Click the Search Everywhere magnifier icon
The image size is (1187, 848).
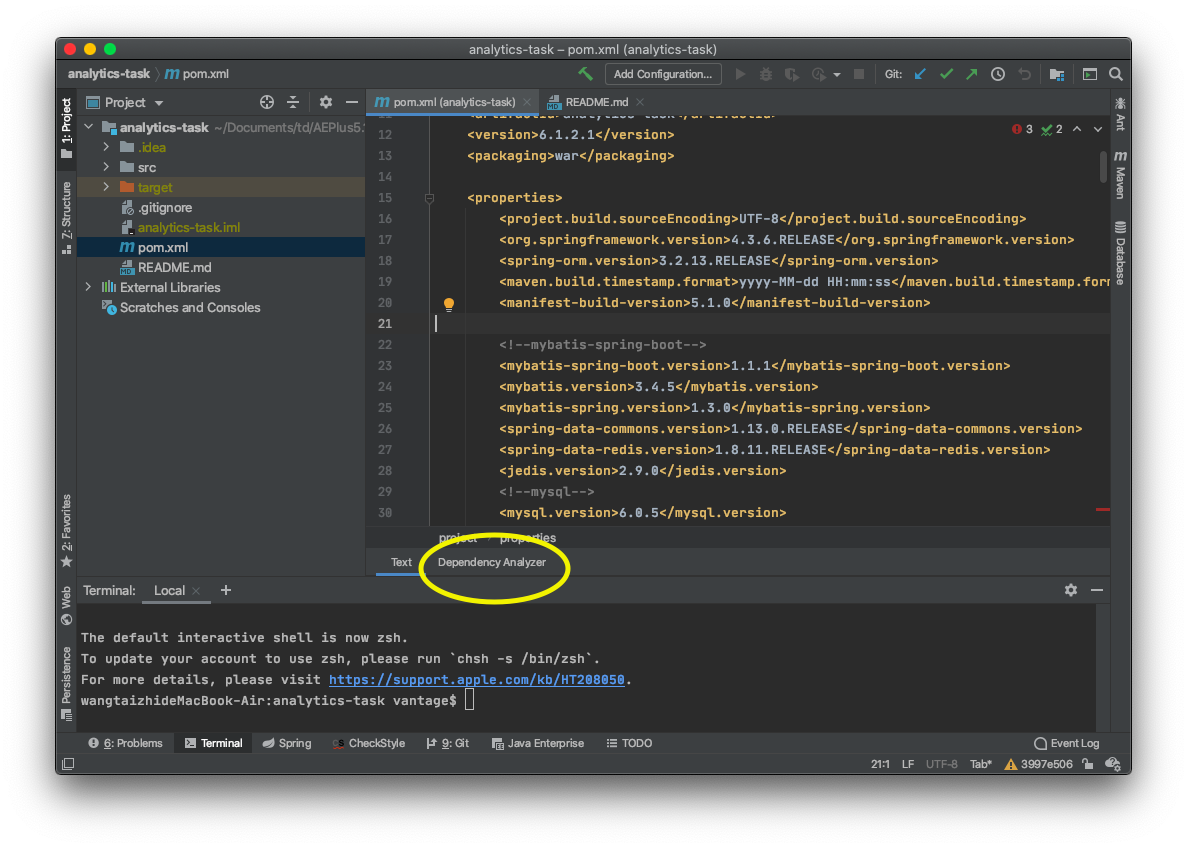1116,74
